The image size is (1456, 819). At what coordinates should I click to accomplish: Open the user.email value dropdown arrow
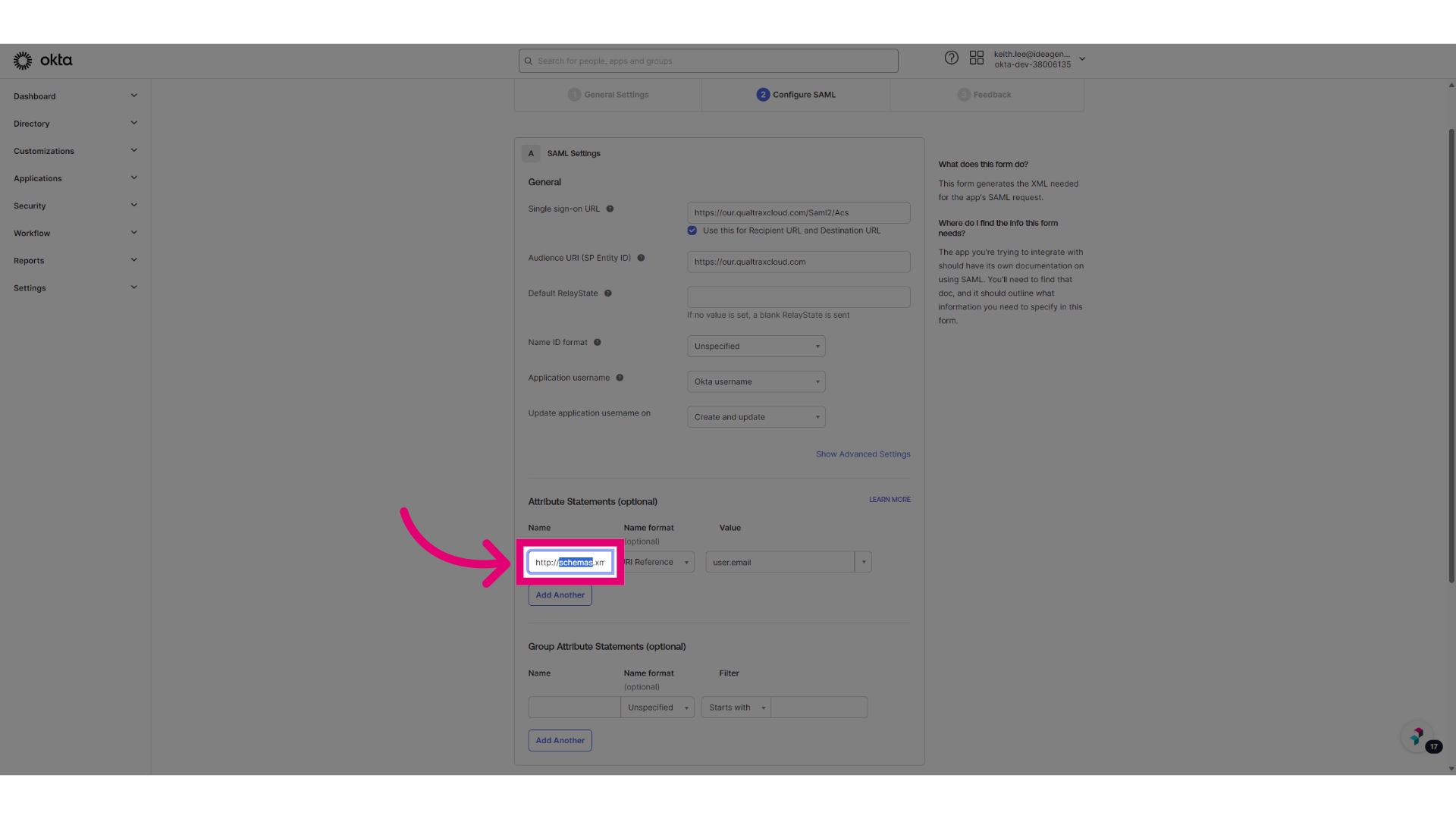point(863,562)
